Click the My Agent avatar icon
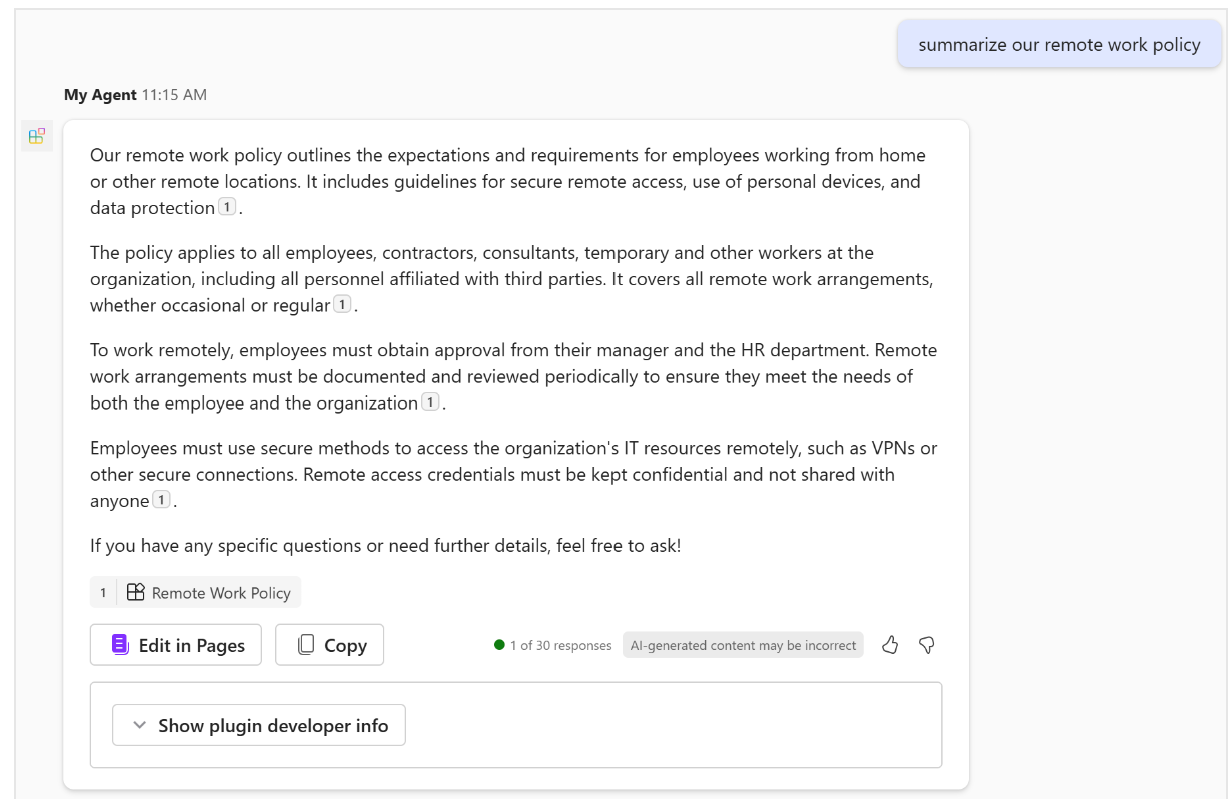The height and width of the screenshot is (799, 1231). [37, 136]
